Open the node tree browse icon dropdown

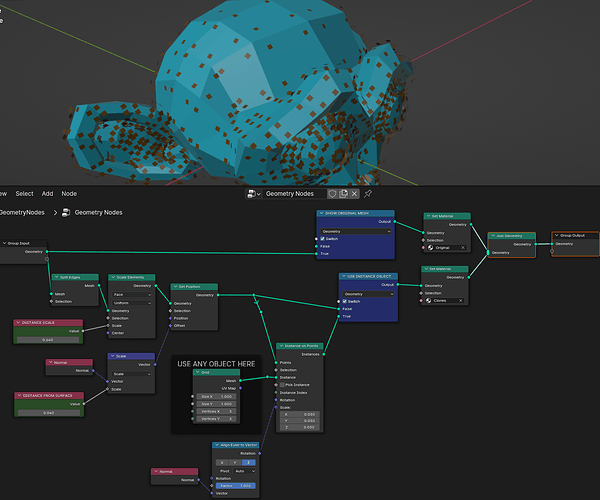(254, 194)
